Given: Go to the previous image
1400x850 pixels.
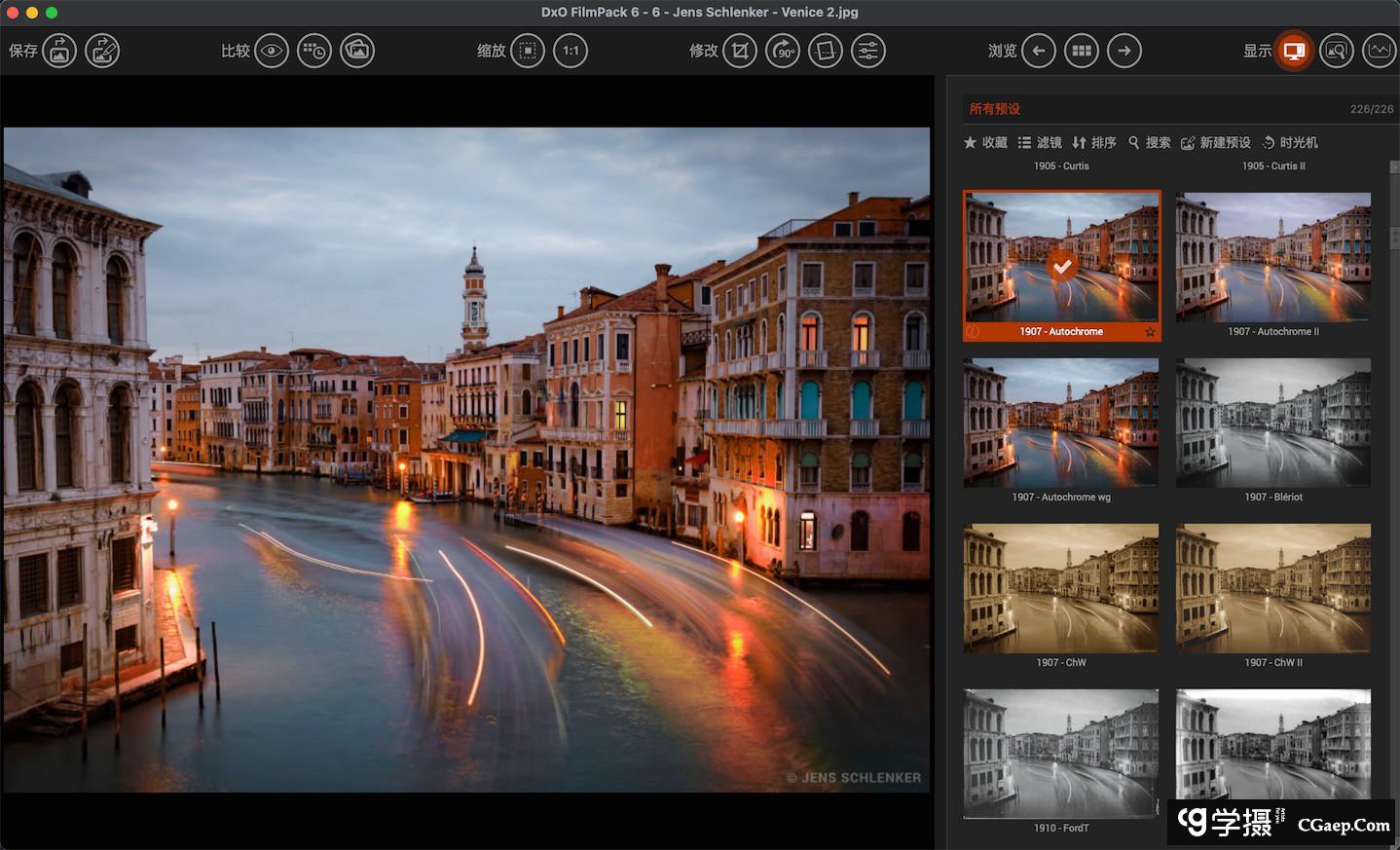Looking at the screenshot, I should pyautogui.click(x=1039, y=51).
